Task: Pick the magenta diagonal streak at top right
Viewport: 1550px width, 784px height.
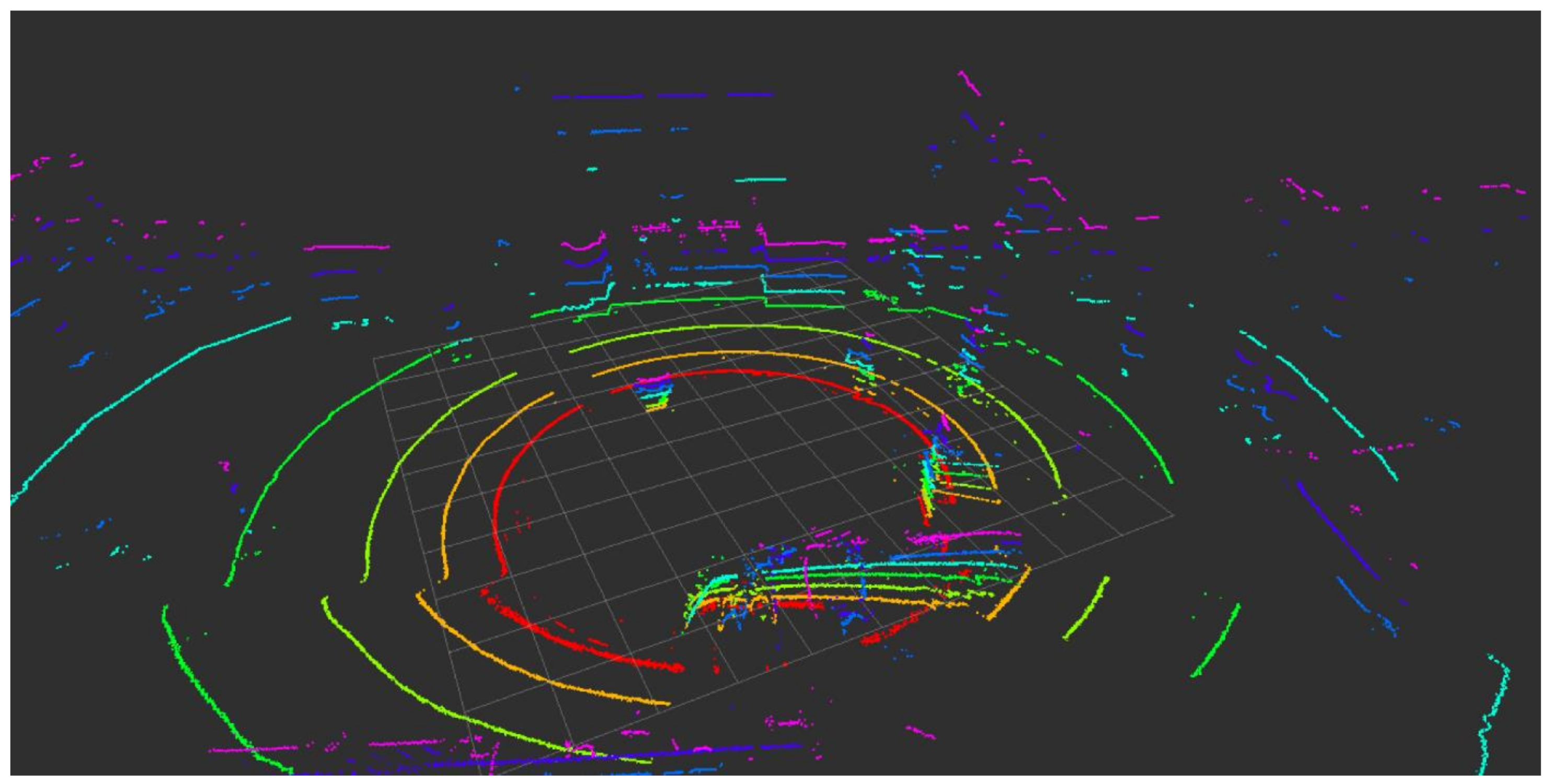Action: [x=969, y=83]
